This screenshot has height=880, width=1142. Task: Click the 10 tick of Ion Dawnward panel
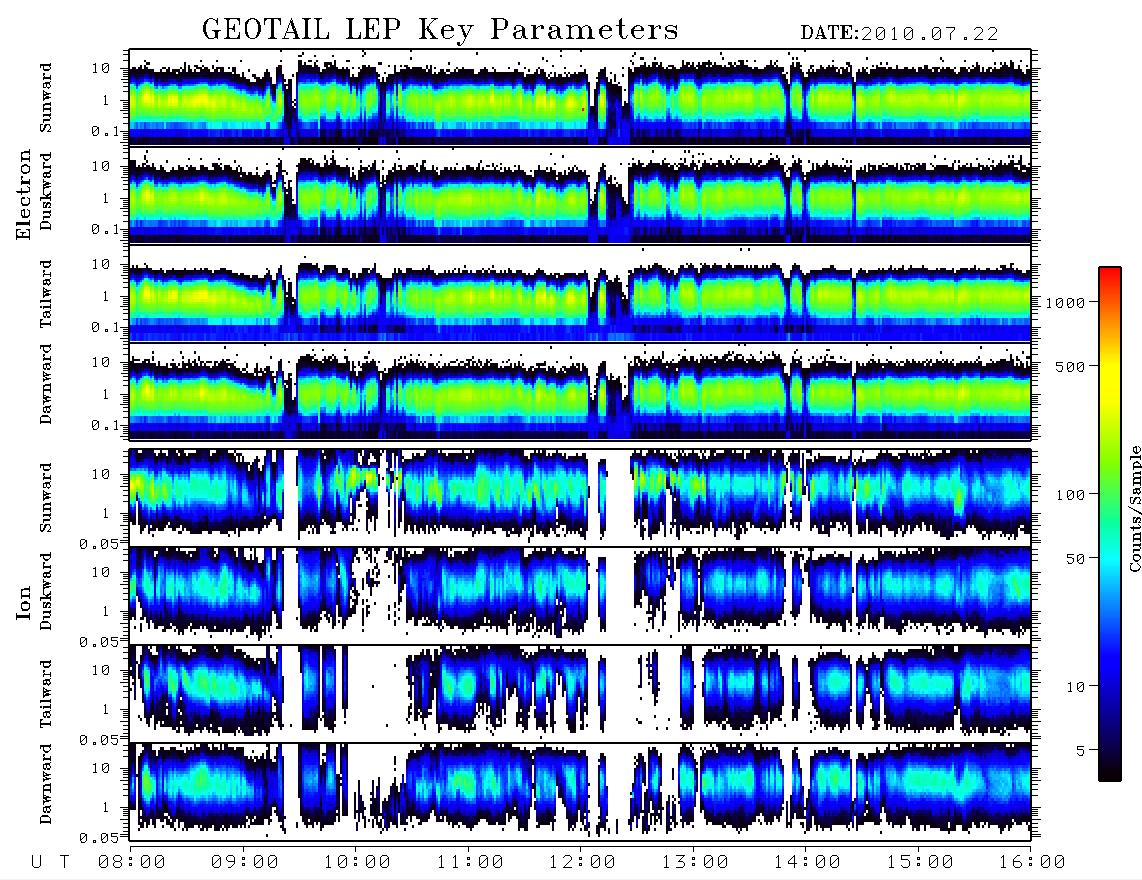pyautogui.click(x=101, y=769)
